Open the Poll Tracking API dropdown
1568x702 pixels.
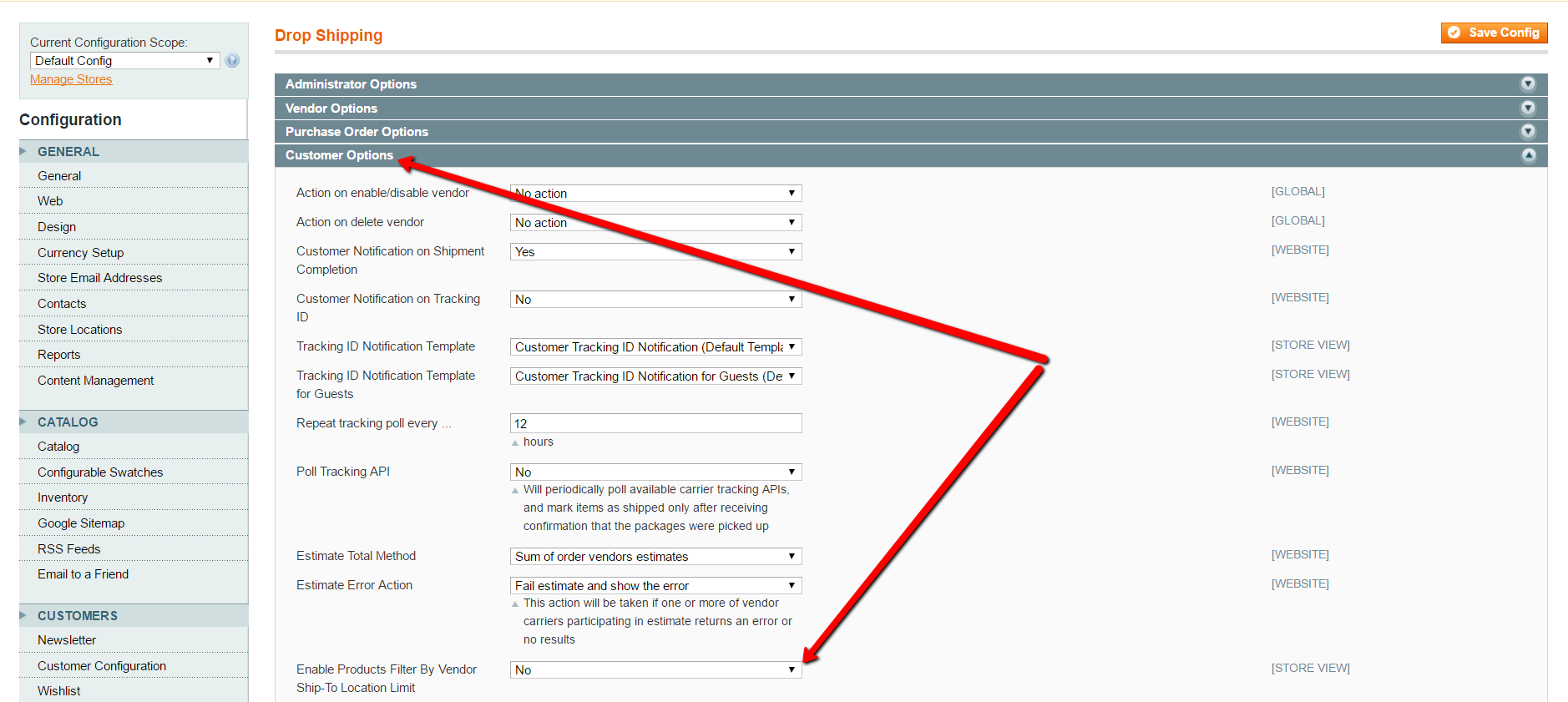click(655, 472)
